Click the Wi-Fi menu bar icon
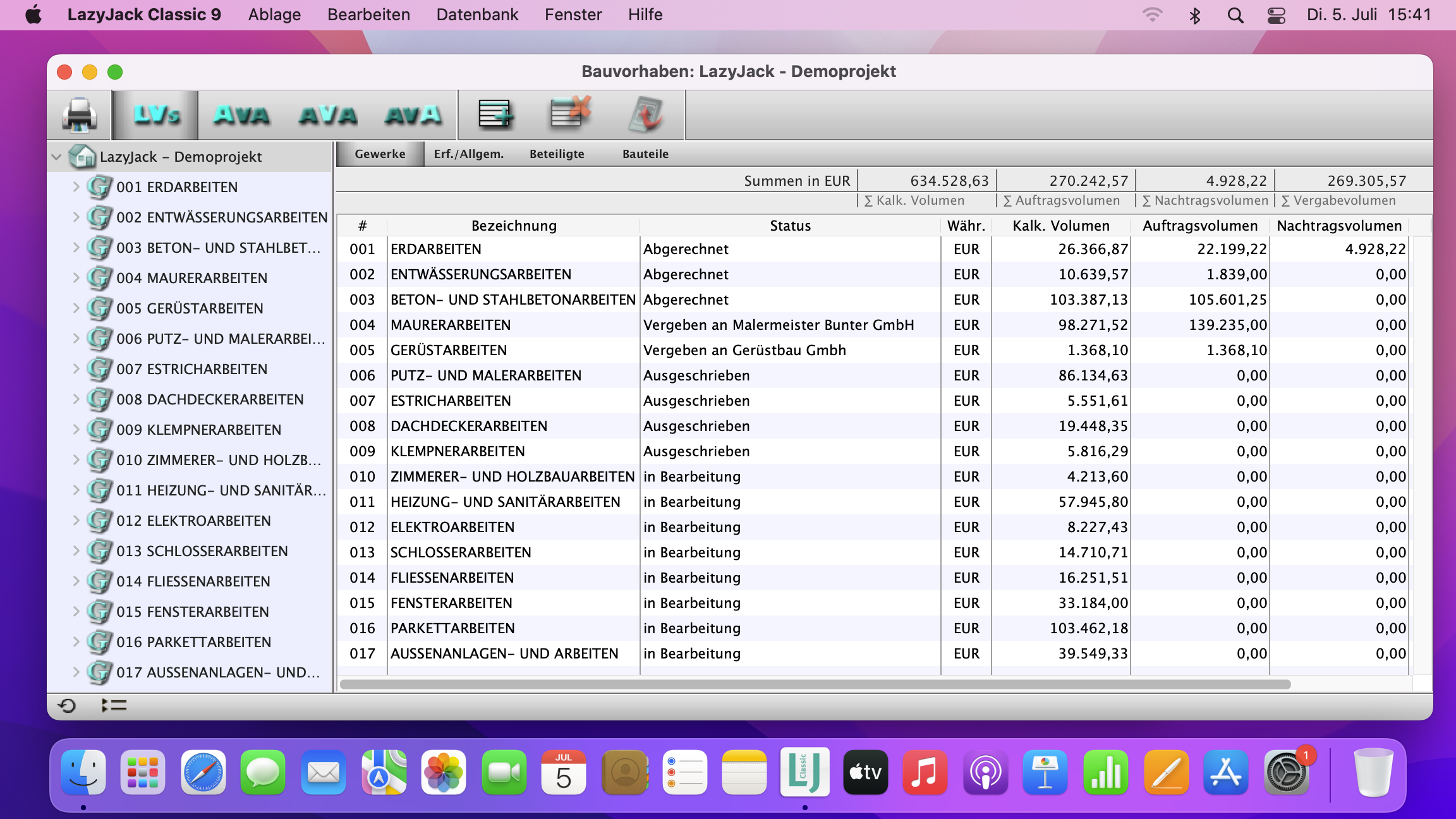The image size is (1456, 819). point(1153,15)
